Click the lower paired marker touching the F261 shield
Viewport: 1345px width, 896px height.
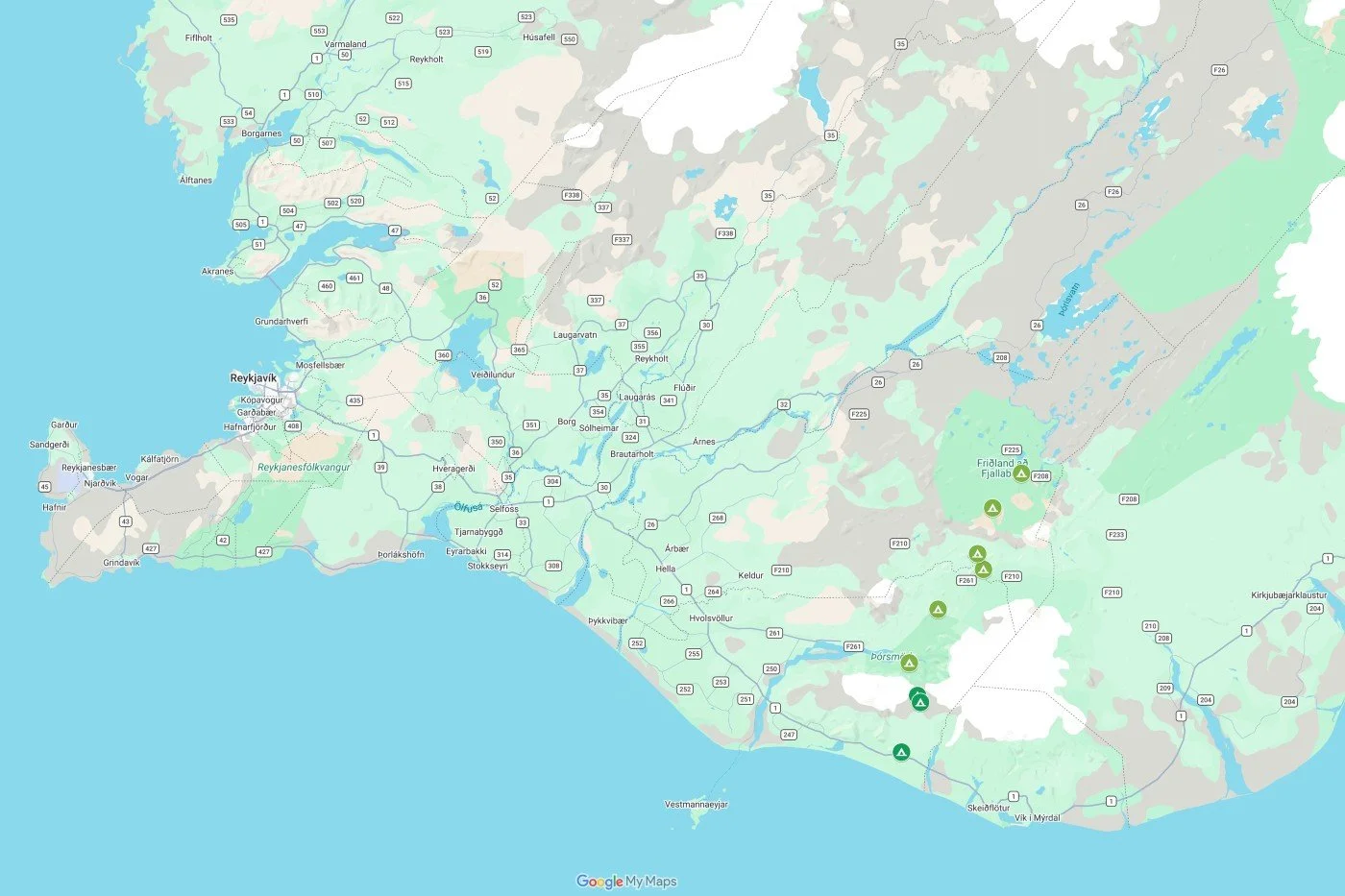click(x=983, y=569)
